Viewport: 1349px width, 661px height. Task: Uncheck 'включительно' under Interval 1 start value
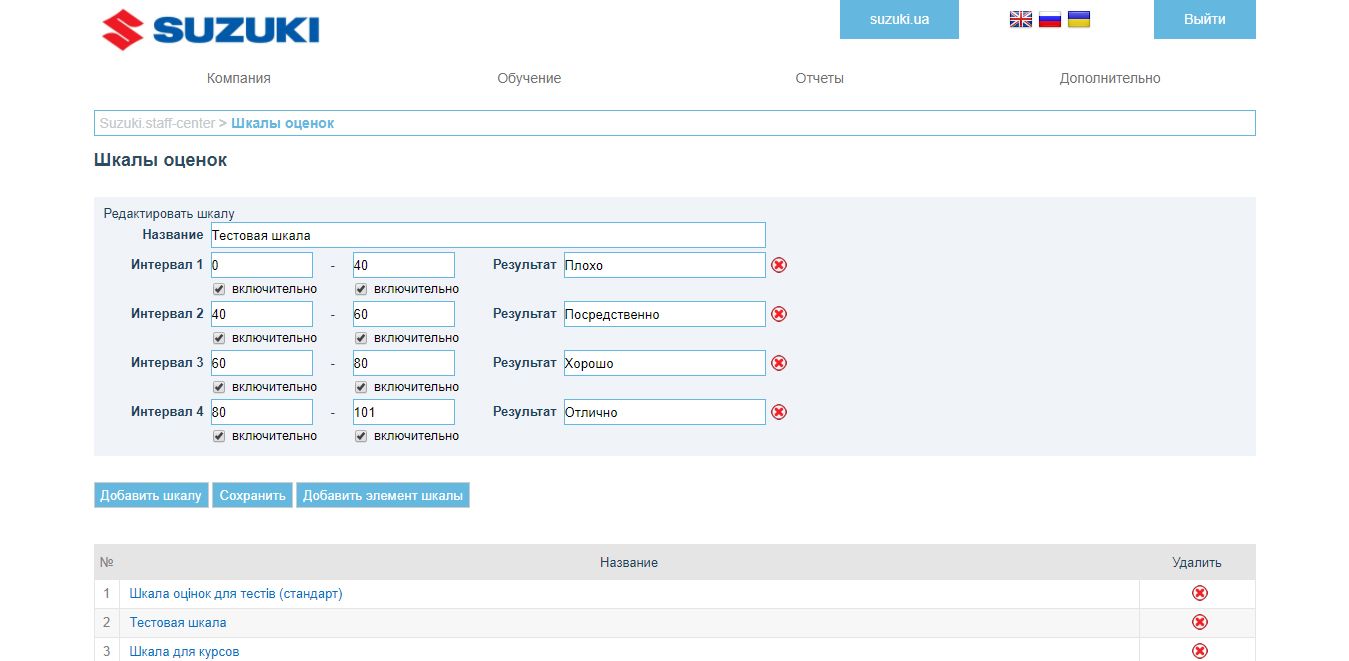(x=219, y=289)
